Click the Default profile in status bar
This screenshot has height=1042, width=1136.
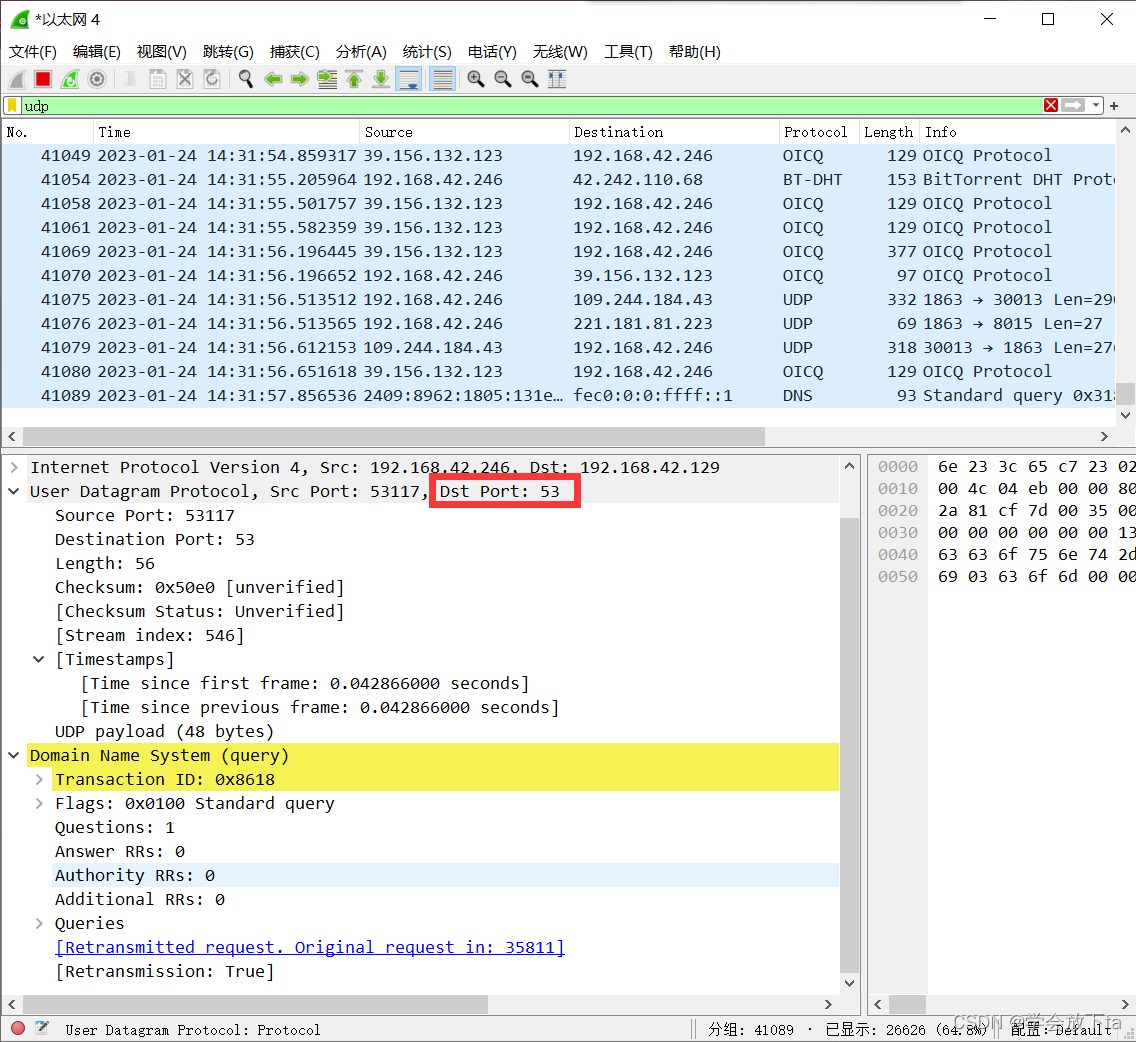coord(1062,1030)
